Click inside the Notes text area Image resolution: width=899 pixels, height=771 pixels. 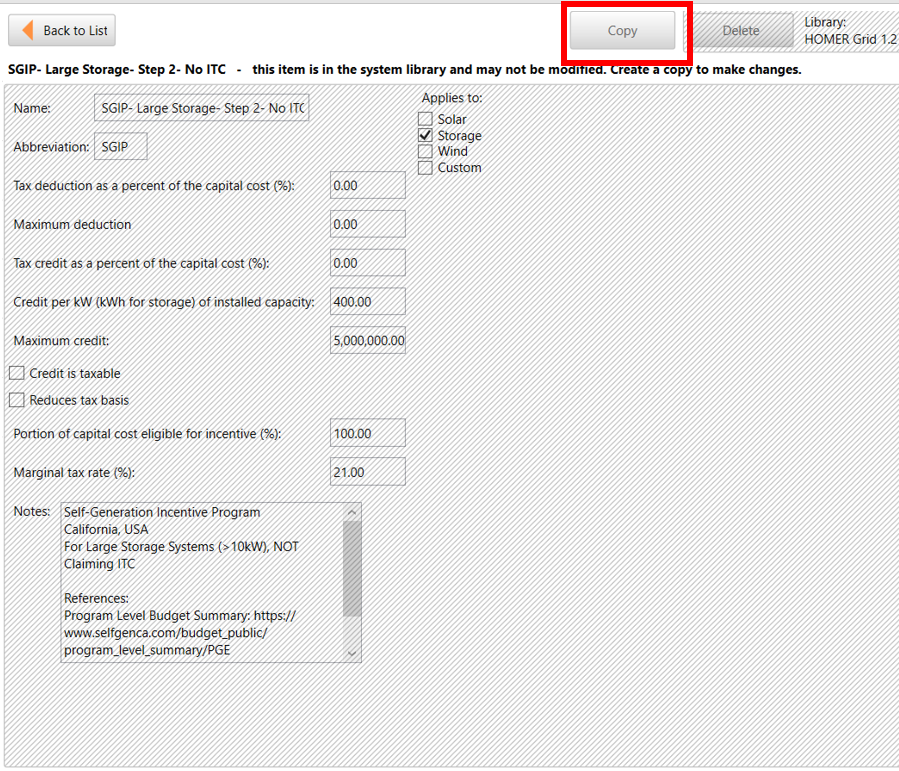(200, 580)
